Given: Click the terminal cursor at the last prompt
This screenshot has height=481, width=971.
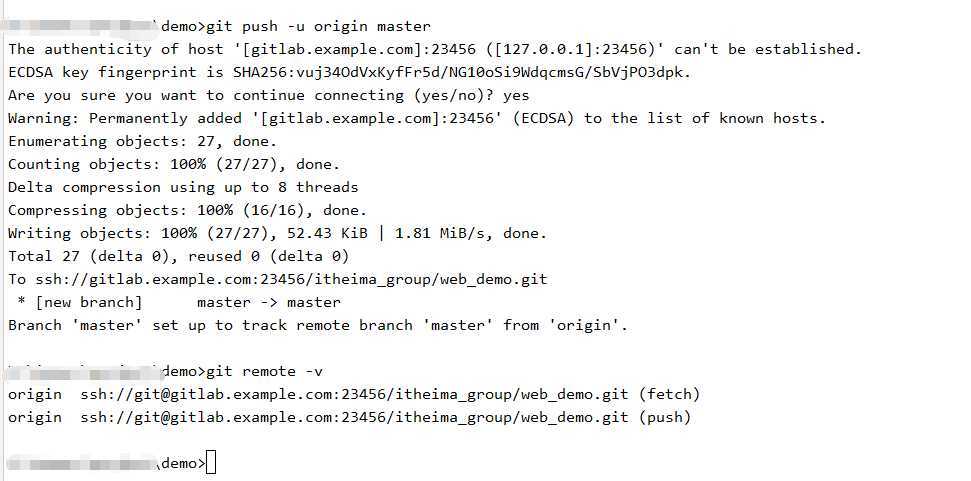Looking at the screenshot, I should (211, 463).
